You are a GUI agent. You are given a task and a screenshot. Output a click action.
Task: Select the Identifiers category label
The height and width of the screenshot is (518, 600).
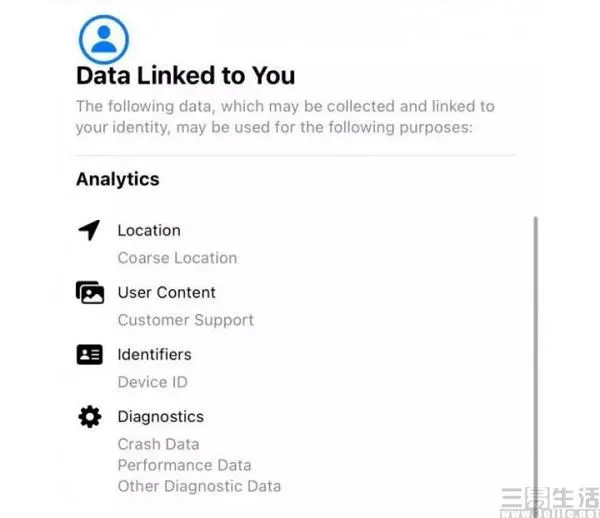(154, 354)
